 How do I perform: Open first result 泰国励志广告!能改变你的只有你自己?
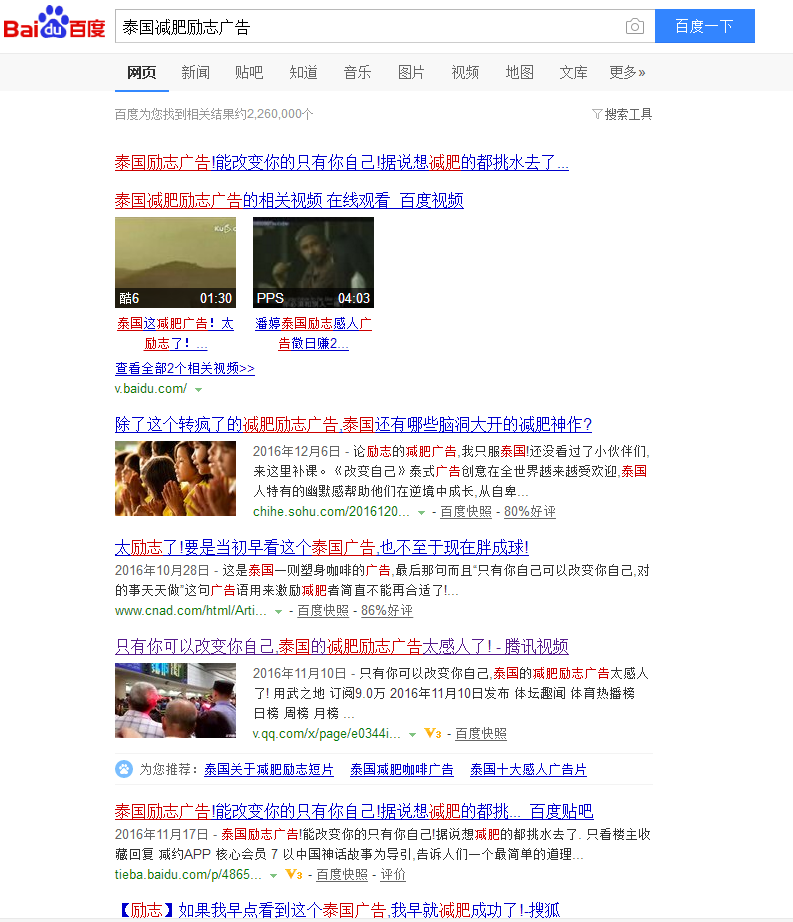coord(342,162)
